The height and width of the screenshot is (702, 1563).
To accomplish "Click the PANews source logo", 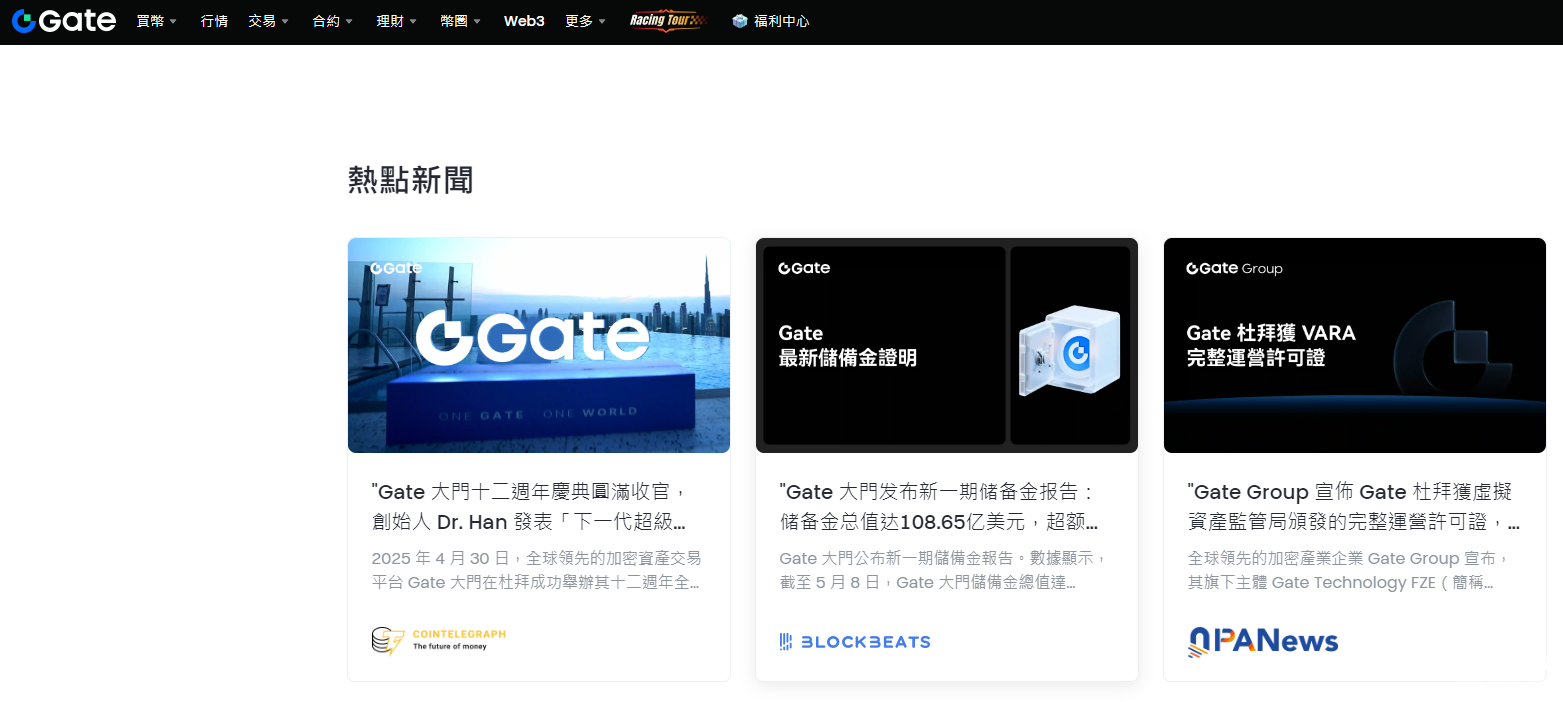I will (x=1263, y=641).
